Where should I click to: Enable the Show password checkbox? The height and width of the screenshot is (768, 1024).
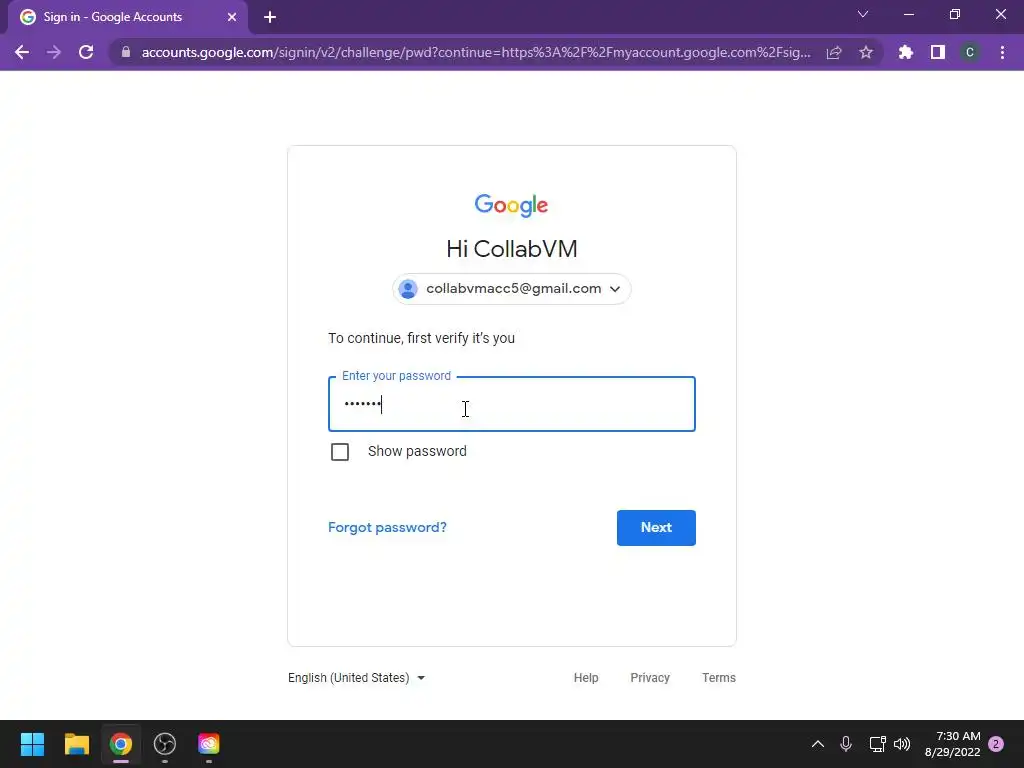coord(340,452)
